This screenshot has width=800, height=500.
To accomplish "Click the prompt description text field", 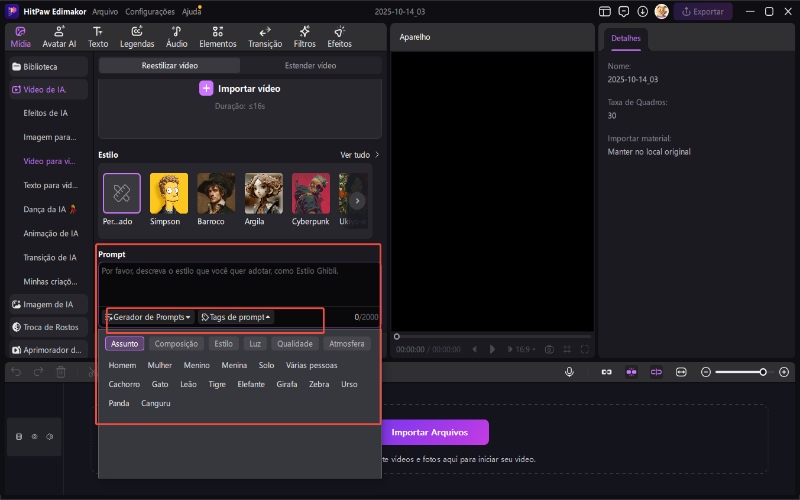I will 239,284.
